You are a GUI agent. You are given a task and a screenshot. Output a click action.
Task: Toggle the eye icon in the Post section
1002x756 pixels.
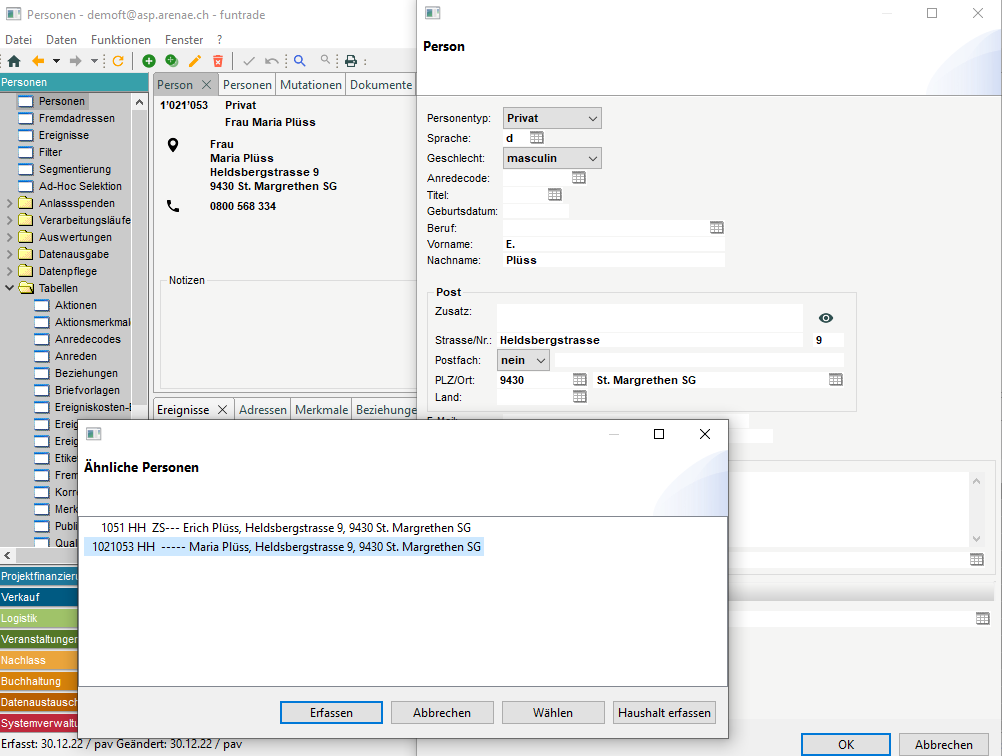pyautogui.click(x=825, y=318)
